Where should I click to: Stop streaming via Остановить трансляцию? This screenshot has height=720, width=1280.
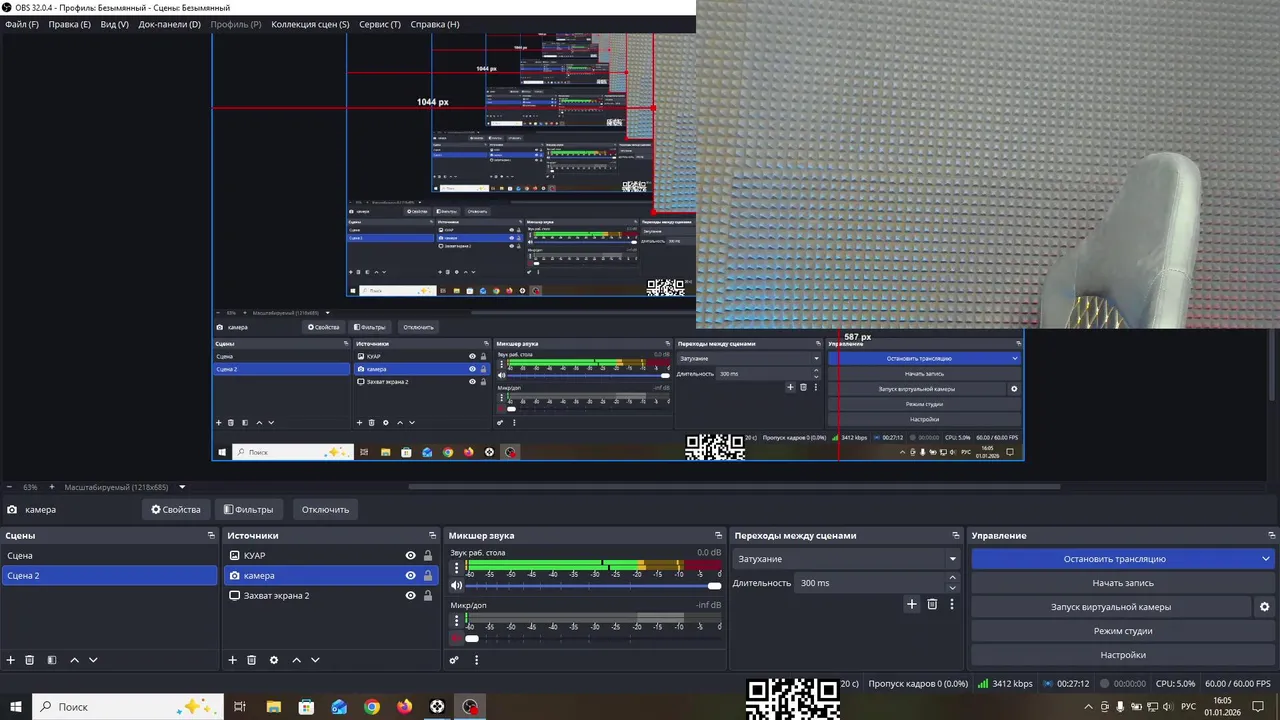tap(1115, 559)
